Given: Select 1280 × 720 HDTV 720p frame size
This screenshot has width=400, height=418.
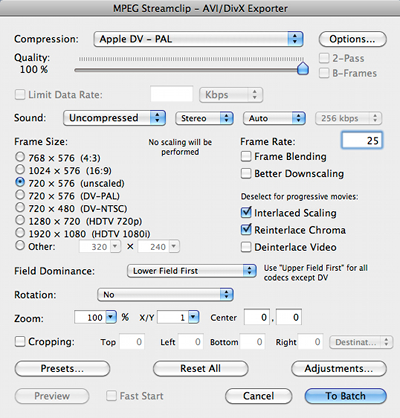Looking at the screenshot, I should click(20, 220).
